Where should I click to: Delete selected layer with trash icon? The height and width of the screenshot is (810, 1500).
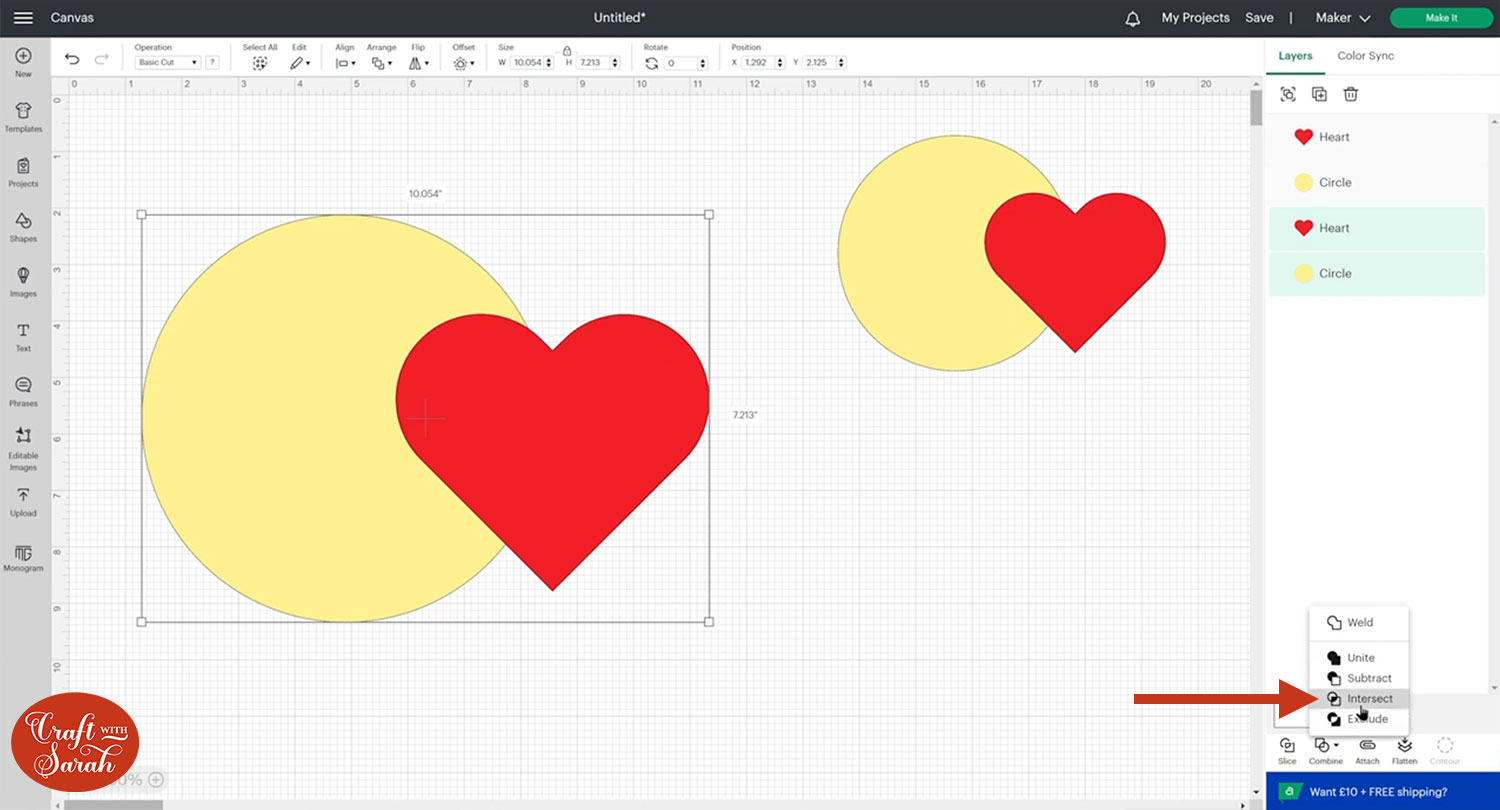[1350, 94]
